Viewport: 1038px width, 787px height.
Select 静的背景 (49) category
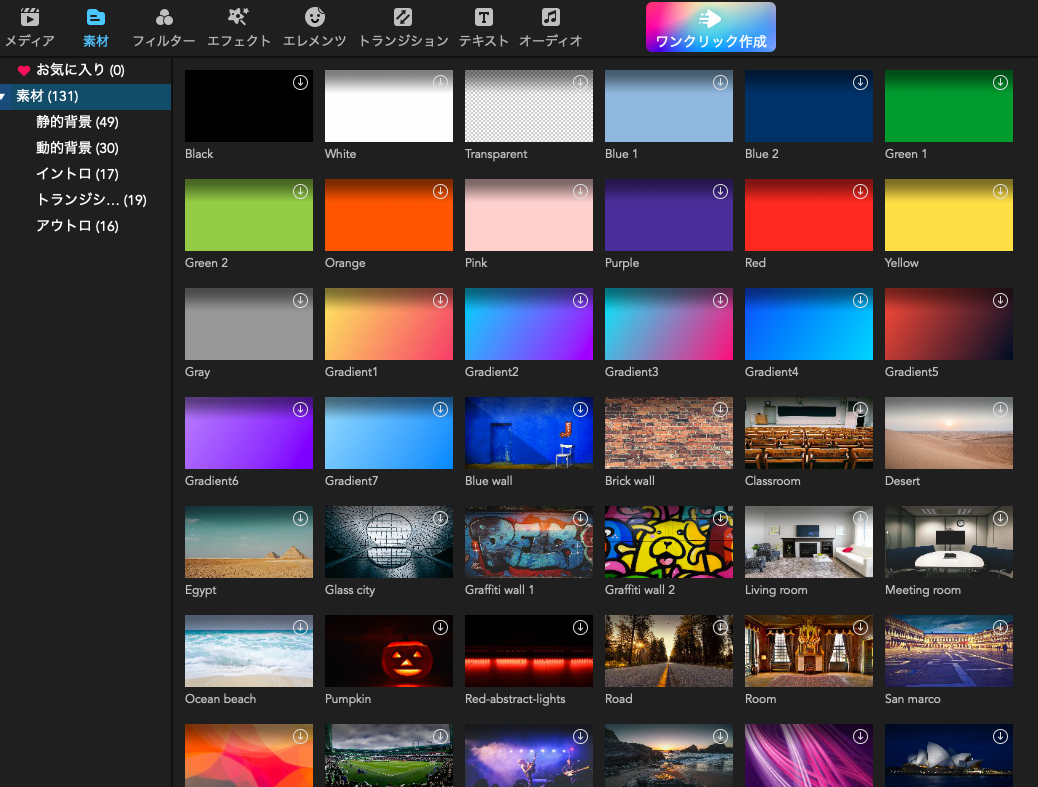point(77,122)
